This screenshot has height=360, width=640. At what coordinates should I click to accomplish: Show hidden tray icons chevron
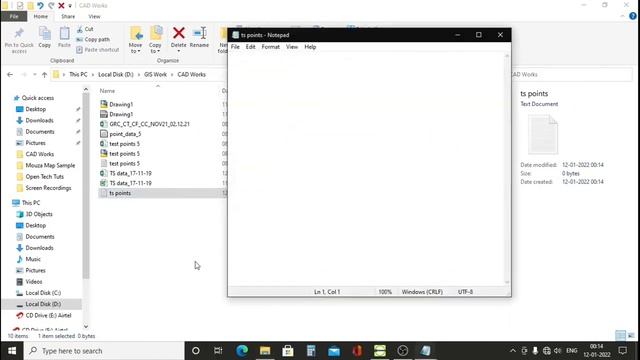[x=513, y=351]
